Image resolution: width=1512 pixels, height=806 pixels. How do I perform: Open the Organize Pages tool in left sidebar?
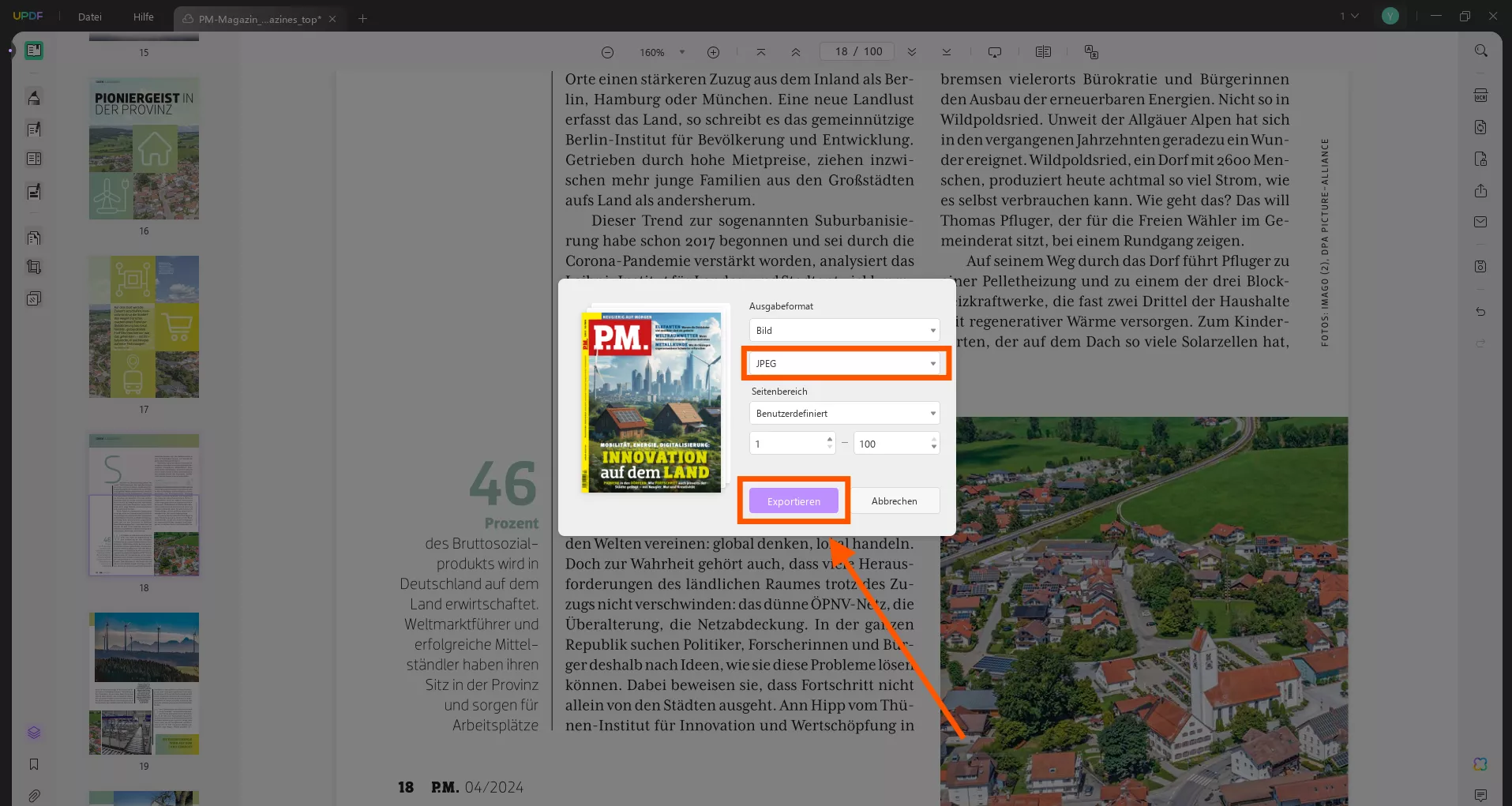(34, 238)
